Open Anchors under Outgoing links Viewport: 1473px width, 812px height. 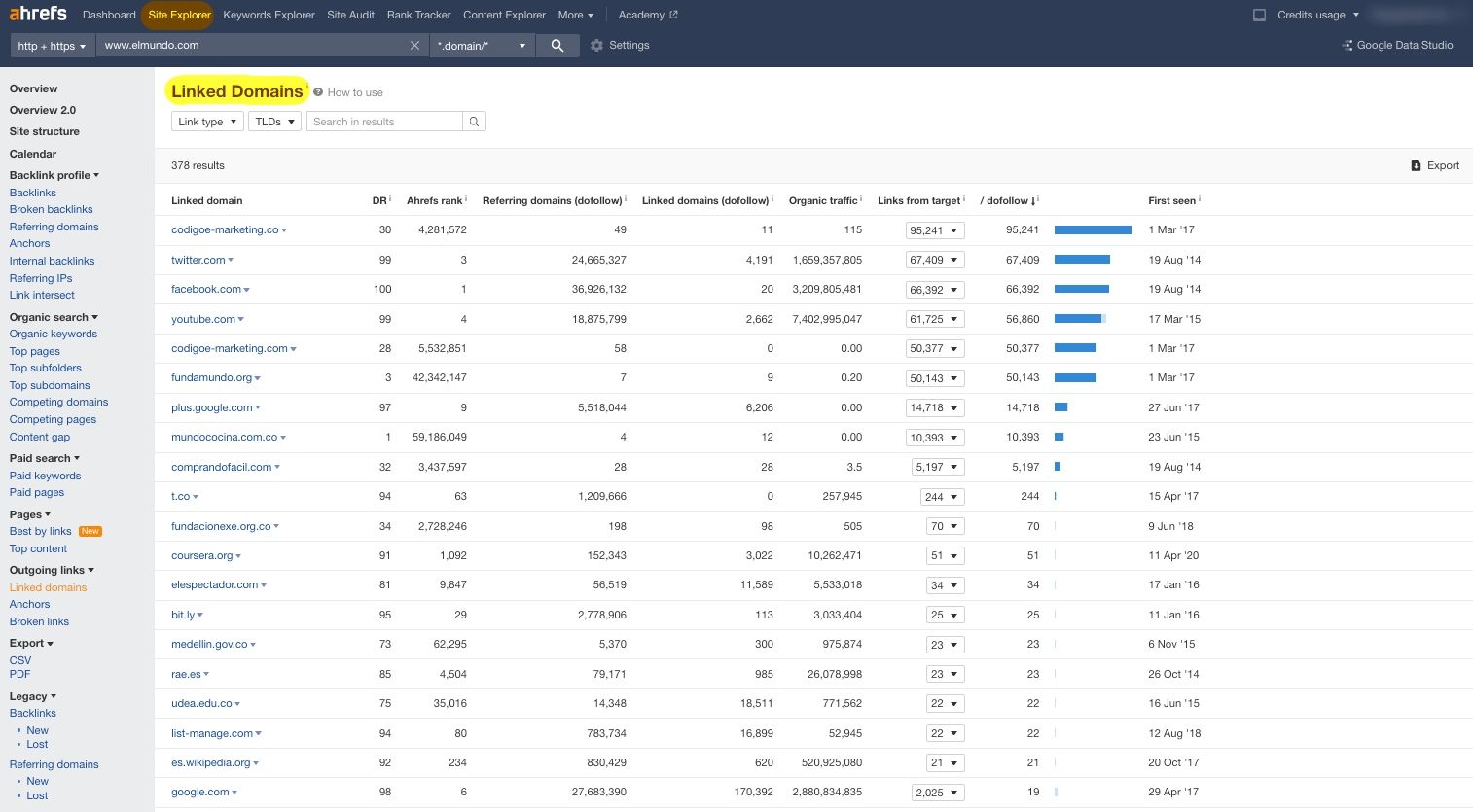29,604
